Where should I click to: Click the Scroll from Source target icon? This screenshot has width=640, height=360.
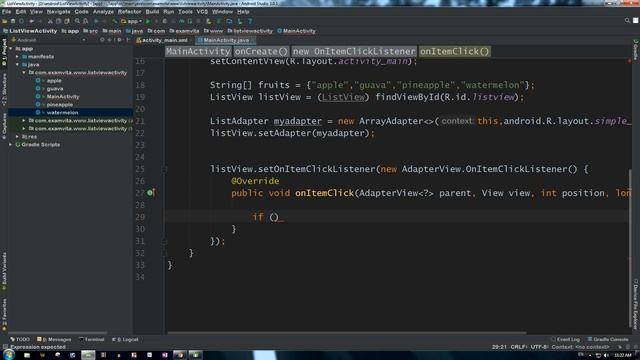point(102,40)
